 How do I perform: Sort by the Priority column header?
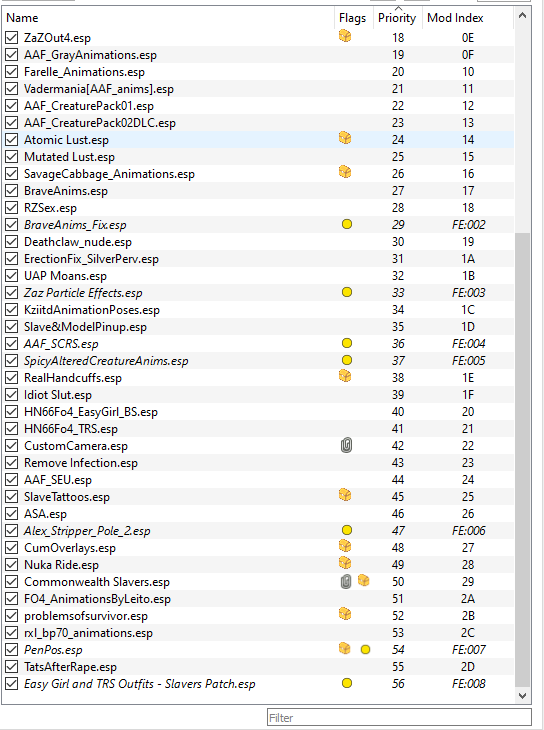397,18
